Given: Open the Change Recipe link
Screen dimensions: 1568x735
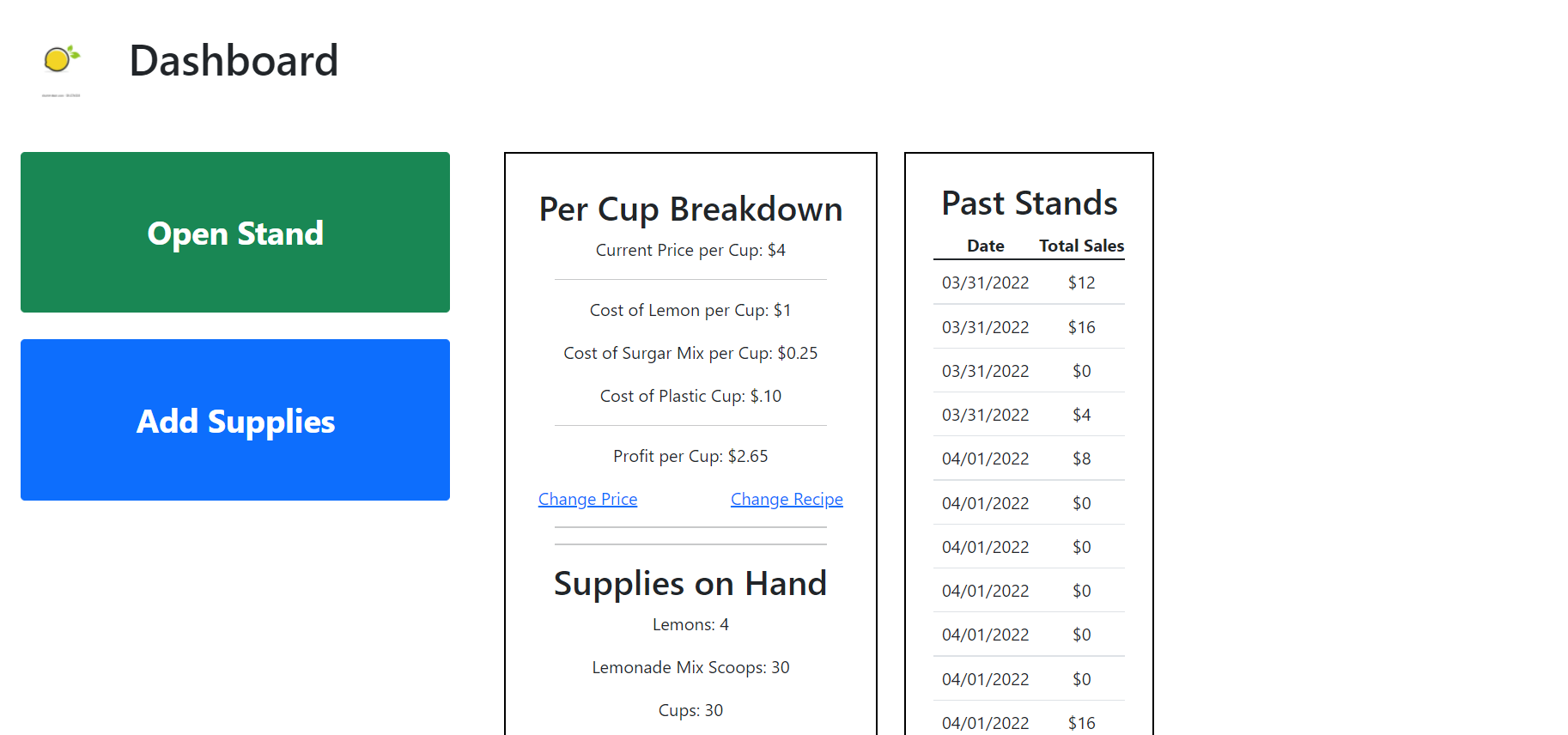Looking at the screenshot, I should pos(787,499).
